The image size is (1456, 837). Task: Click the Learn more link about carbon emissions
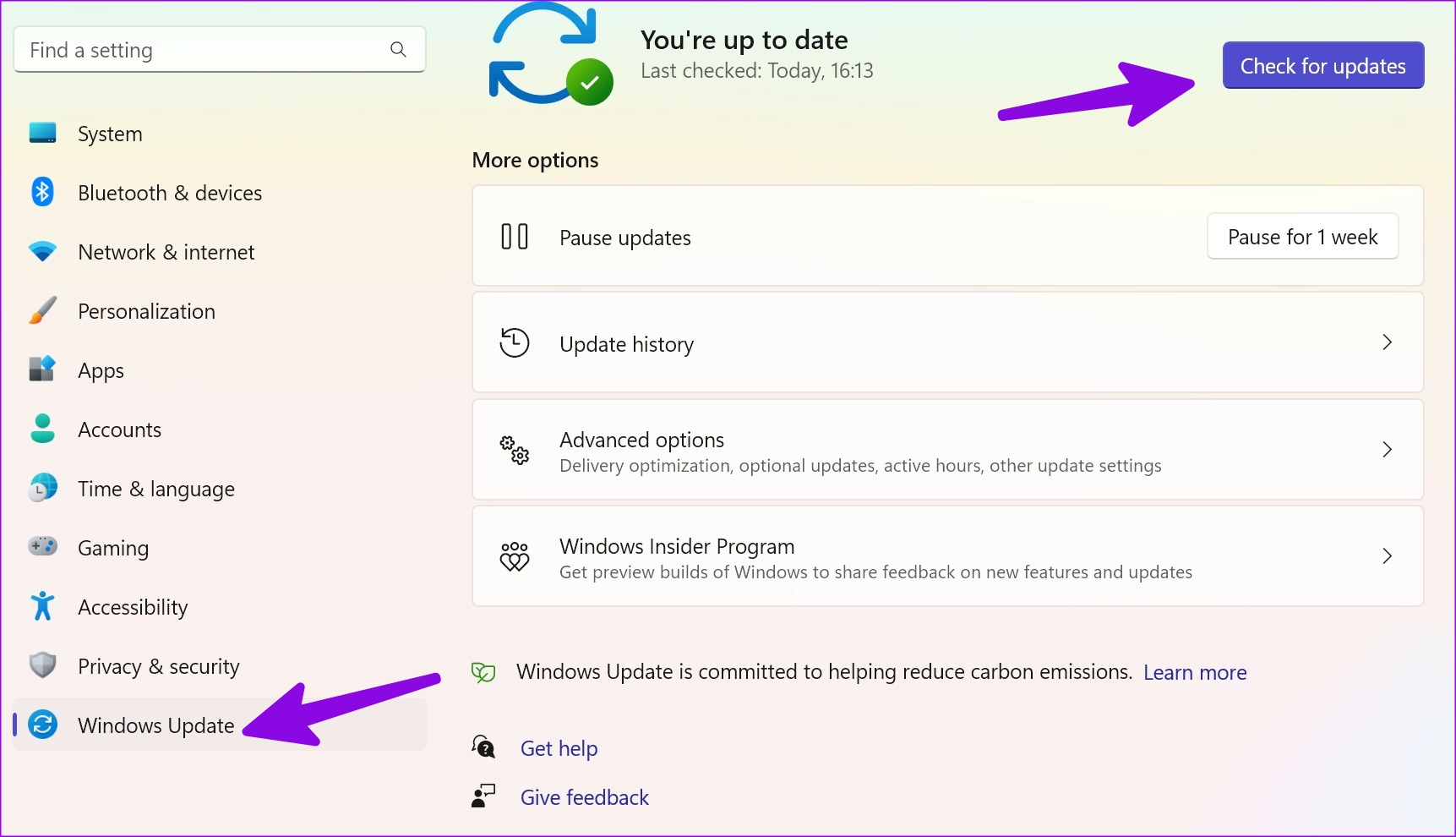click(1195, 672)
